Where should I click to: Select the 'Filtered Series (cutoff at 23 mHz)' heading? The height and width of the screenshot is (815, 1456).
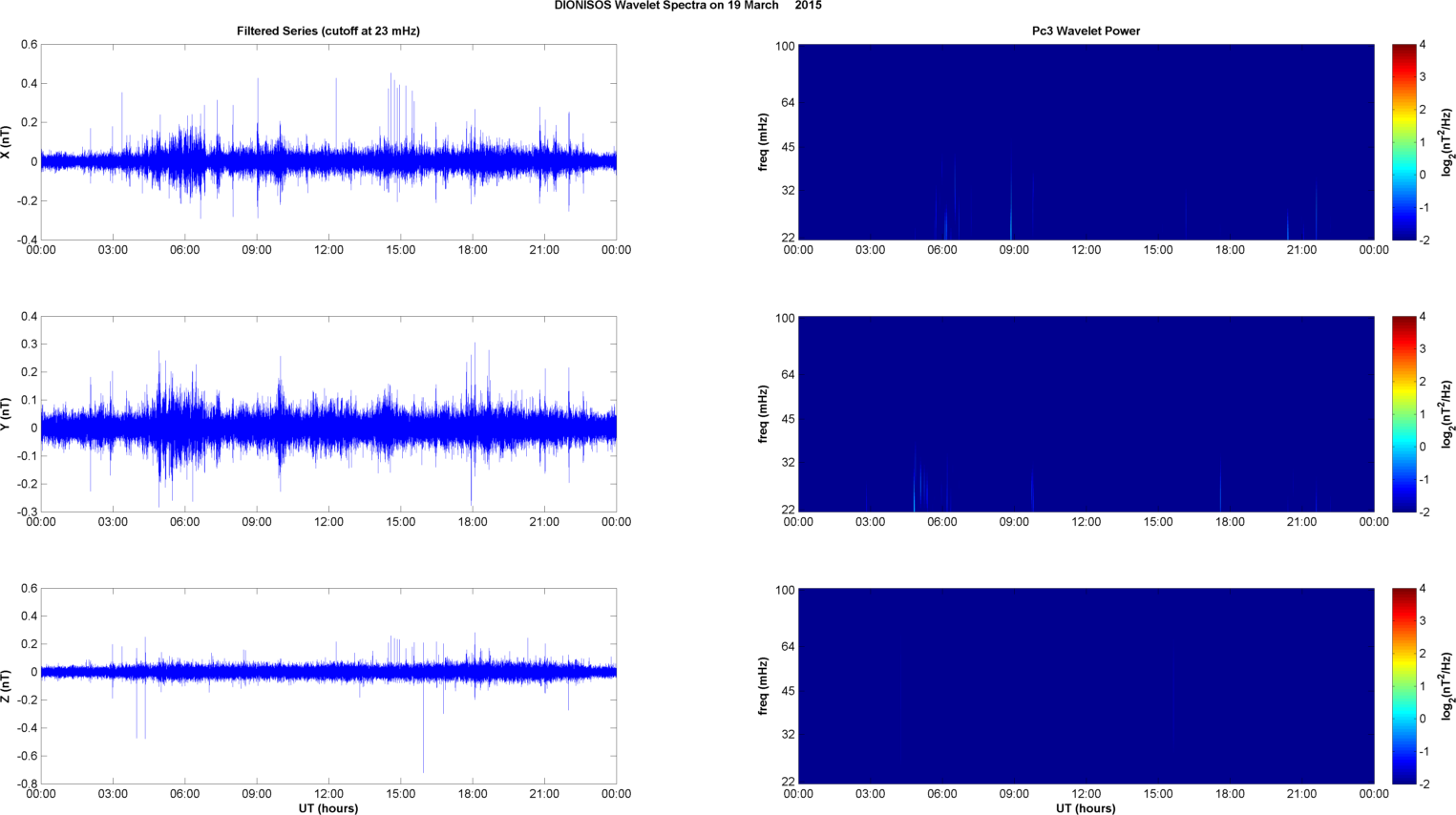click(x=328, y=31)
